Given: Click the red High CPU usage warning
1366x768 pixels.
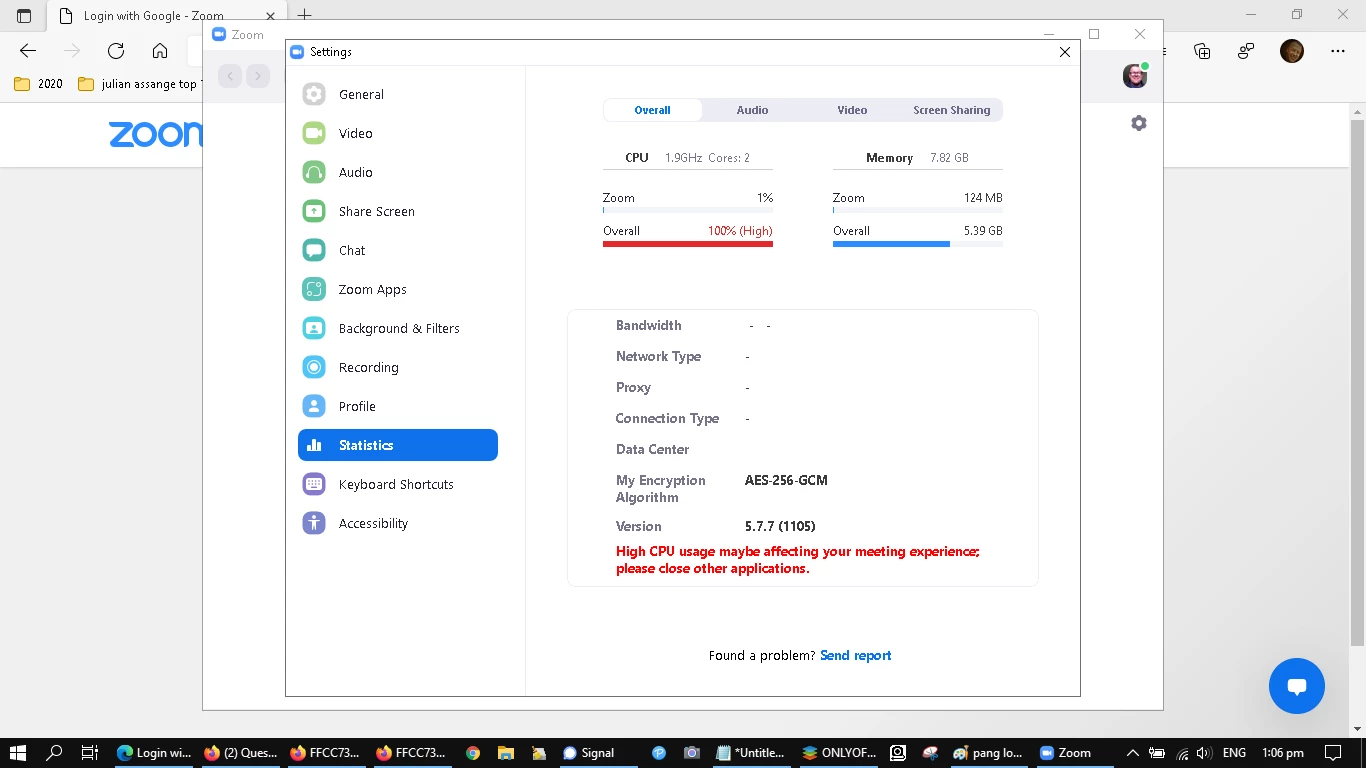Looking at the screenshot, I should point(798,560).
